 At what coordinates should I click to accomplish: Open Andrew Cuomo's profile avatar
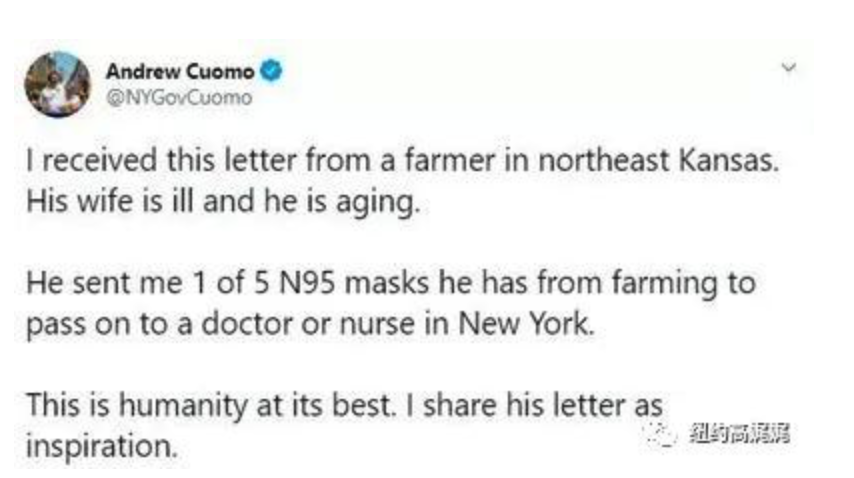(58, 84)
